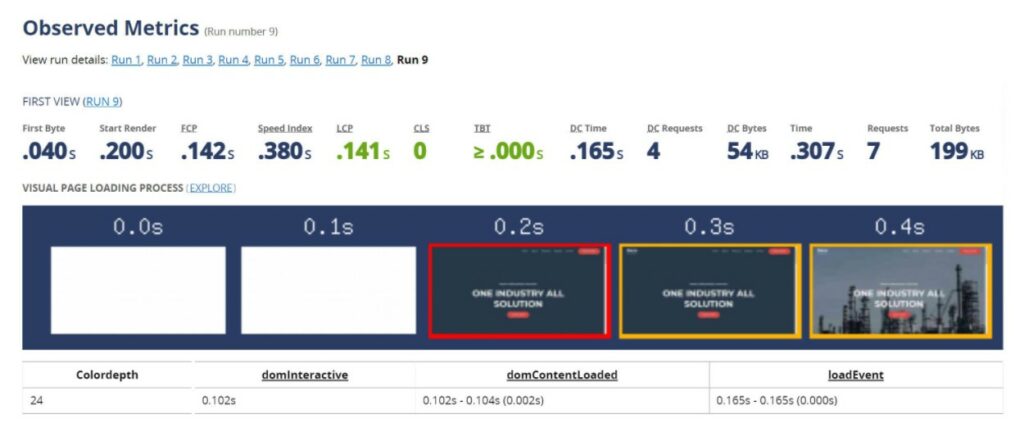The height and width of the screenshot is (428, 1024).
Task: Select the DC Time value .165s
Action: 596,152
